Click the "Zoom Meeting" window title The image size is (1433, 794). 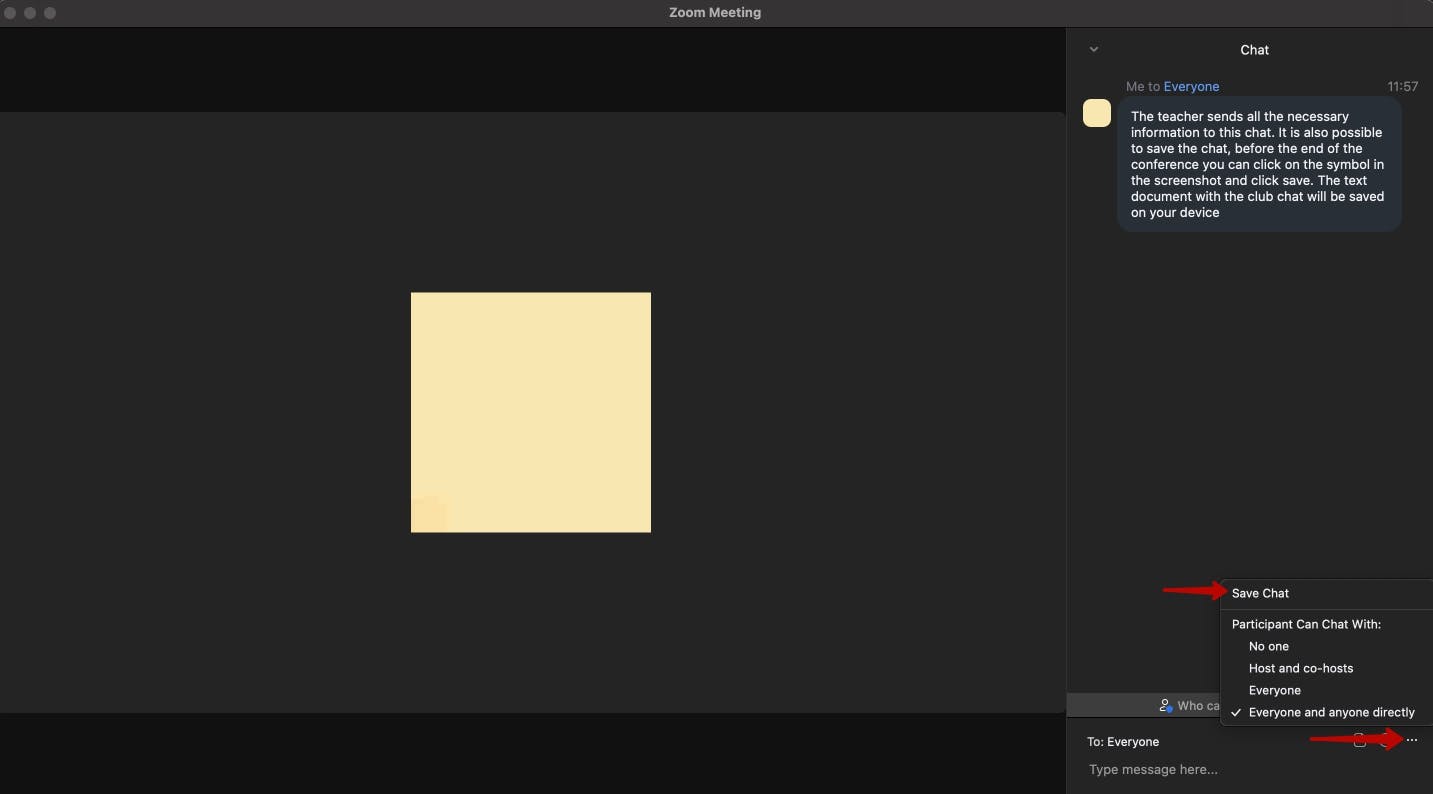tap(715, 13)
